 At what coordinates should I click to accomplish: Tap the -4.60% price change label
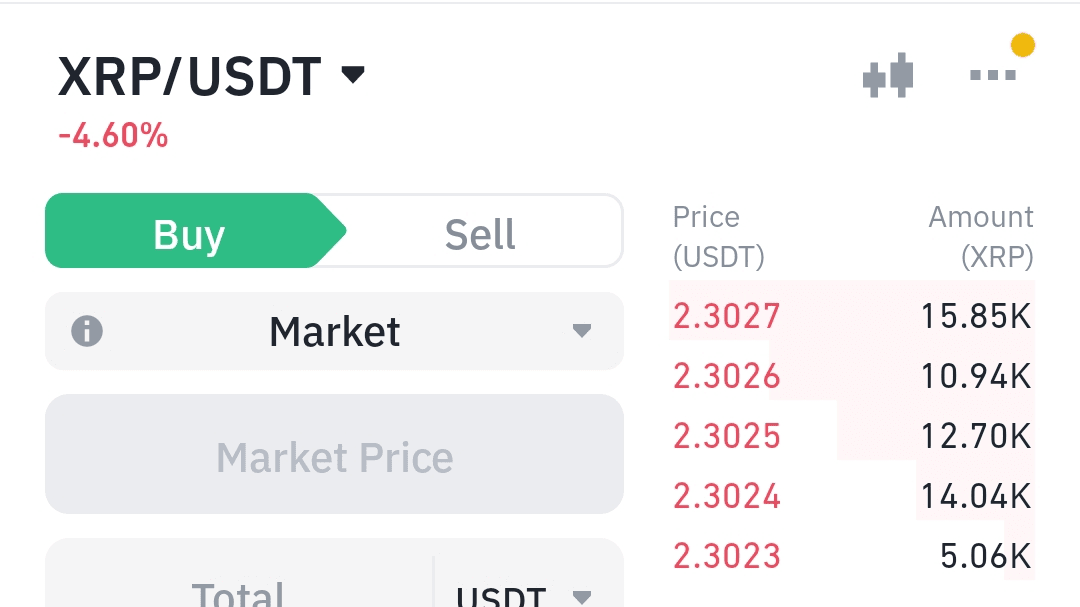(x=113, y=135)
